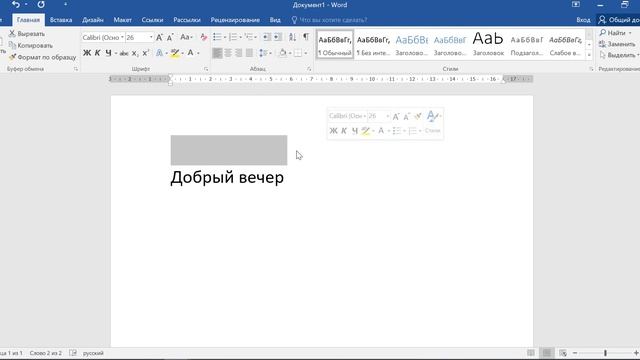Screen dimensions: 640x360
Task: Click the zoom slider handle
Action: (605, 353)
